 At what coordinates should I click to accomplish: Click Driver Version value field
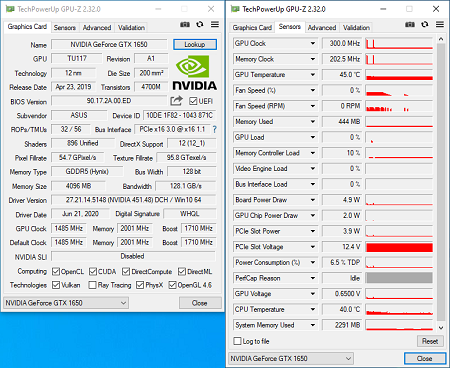tap(133, 200)
